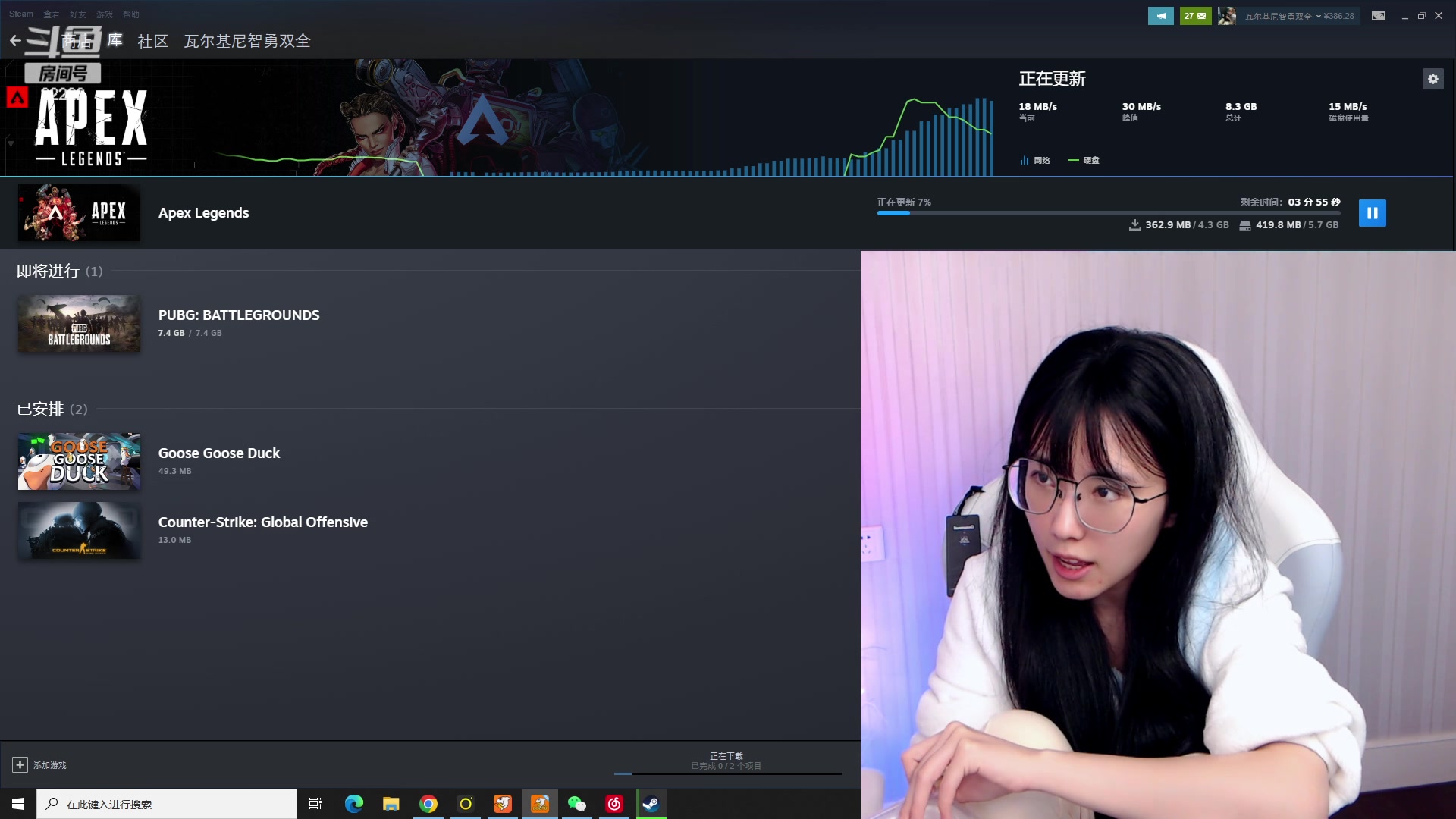
Task: Click the 添加游戏 plus icon
Action: coord(20,765)
